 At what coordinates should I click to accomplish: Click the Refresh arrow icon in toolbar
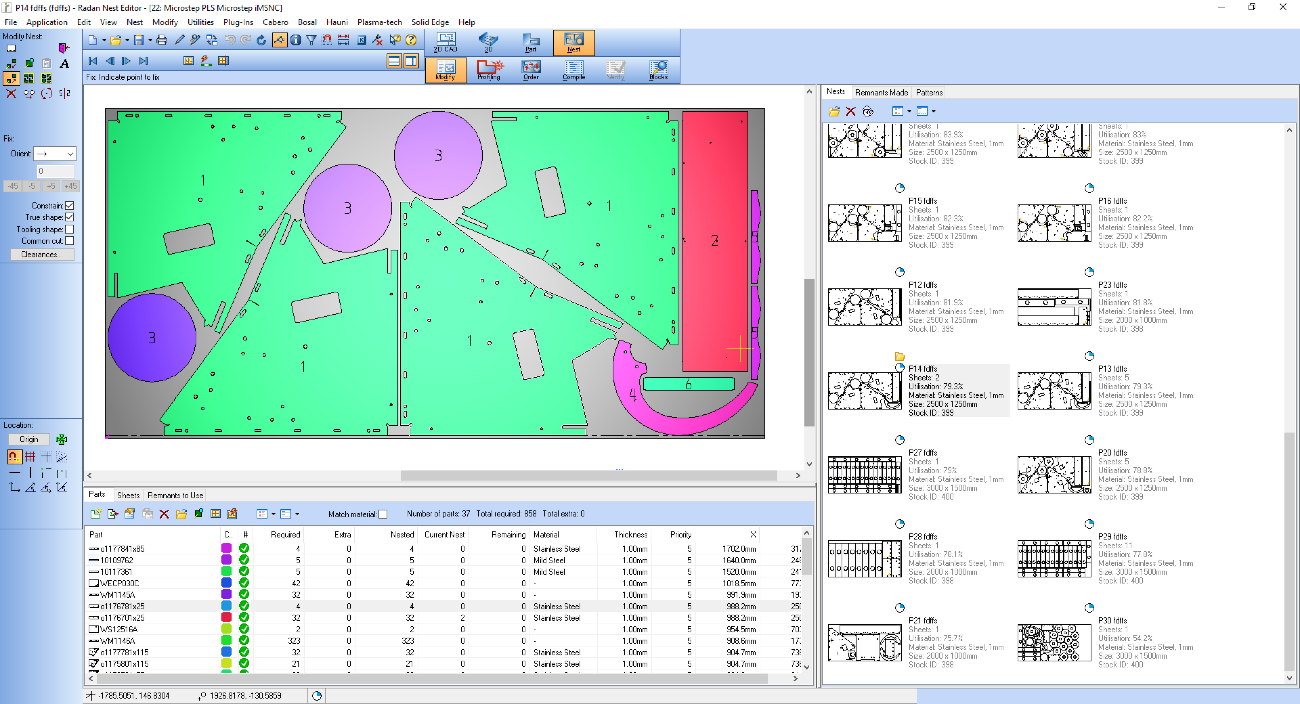coord(262,40)
